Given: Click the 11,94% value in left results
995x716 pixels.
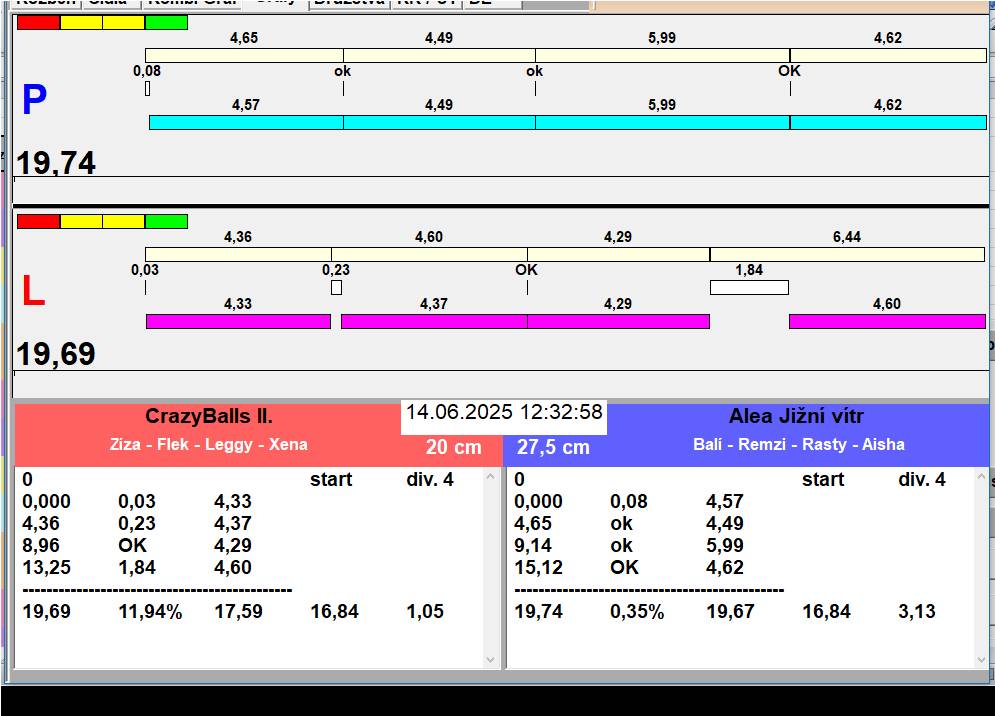Looking at the screenshot, I should 150,611.
